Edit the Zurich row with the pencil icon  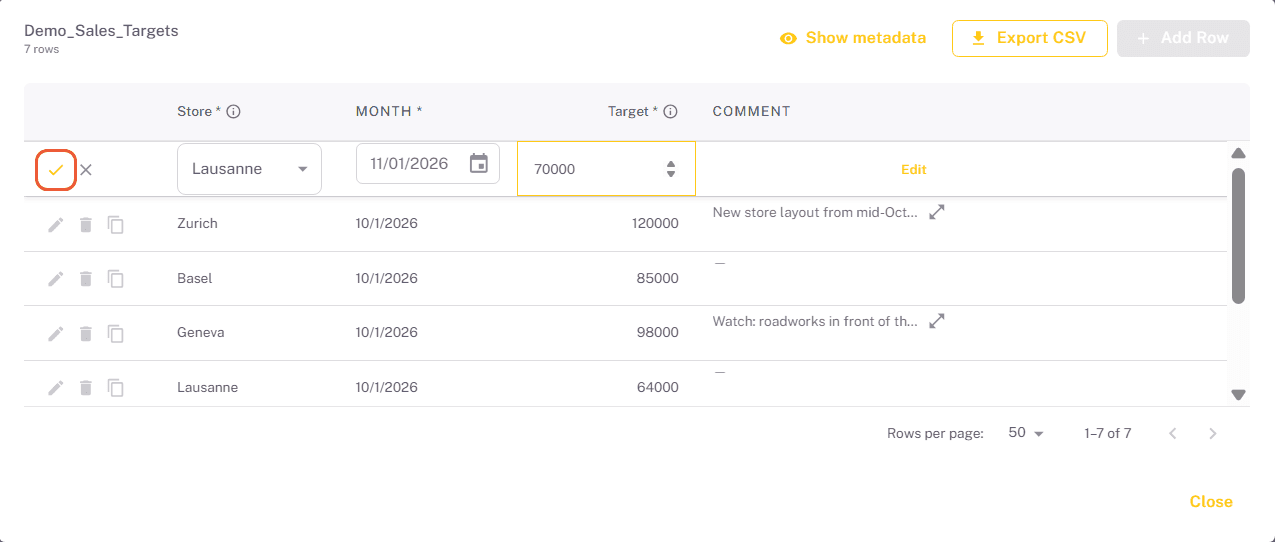(x=56, y=224)
